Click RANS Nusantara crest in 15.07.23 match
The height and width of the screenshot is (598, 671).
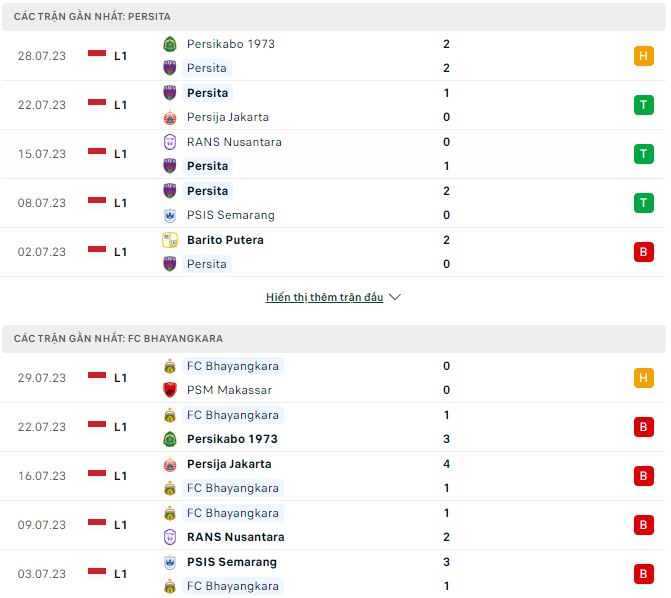point(170,142)
